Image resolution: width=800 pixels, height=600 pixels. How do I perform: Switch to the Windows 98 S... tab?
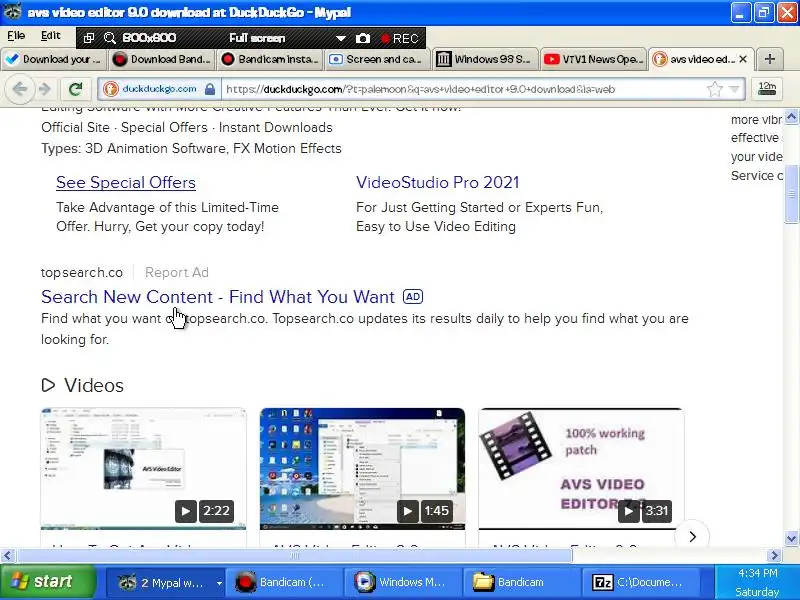click(485, 59)
